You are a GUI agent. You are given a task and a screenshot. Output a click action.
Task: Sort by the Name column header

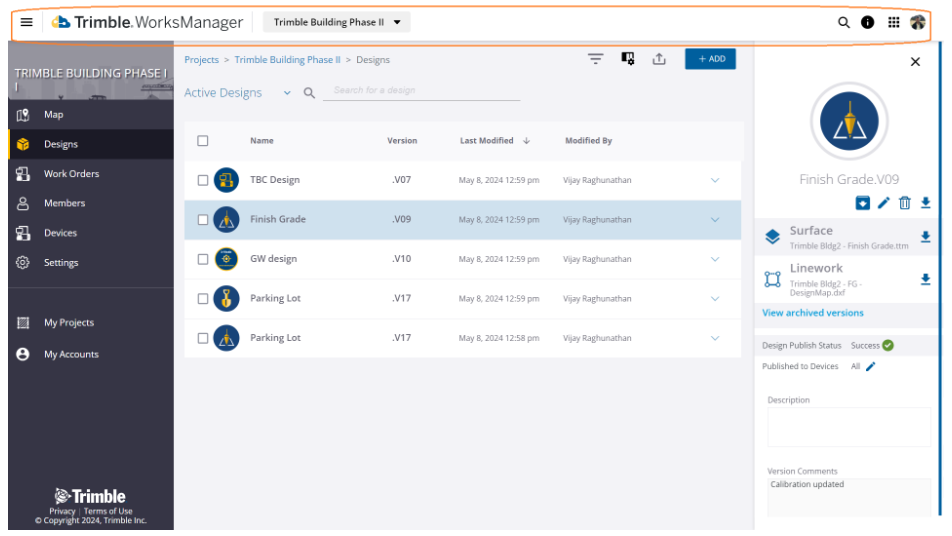262,141
